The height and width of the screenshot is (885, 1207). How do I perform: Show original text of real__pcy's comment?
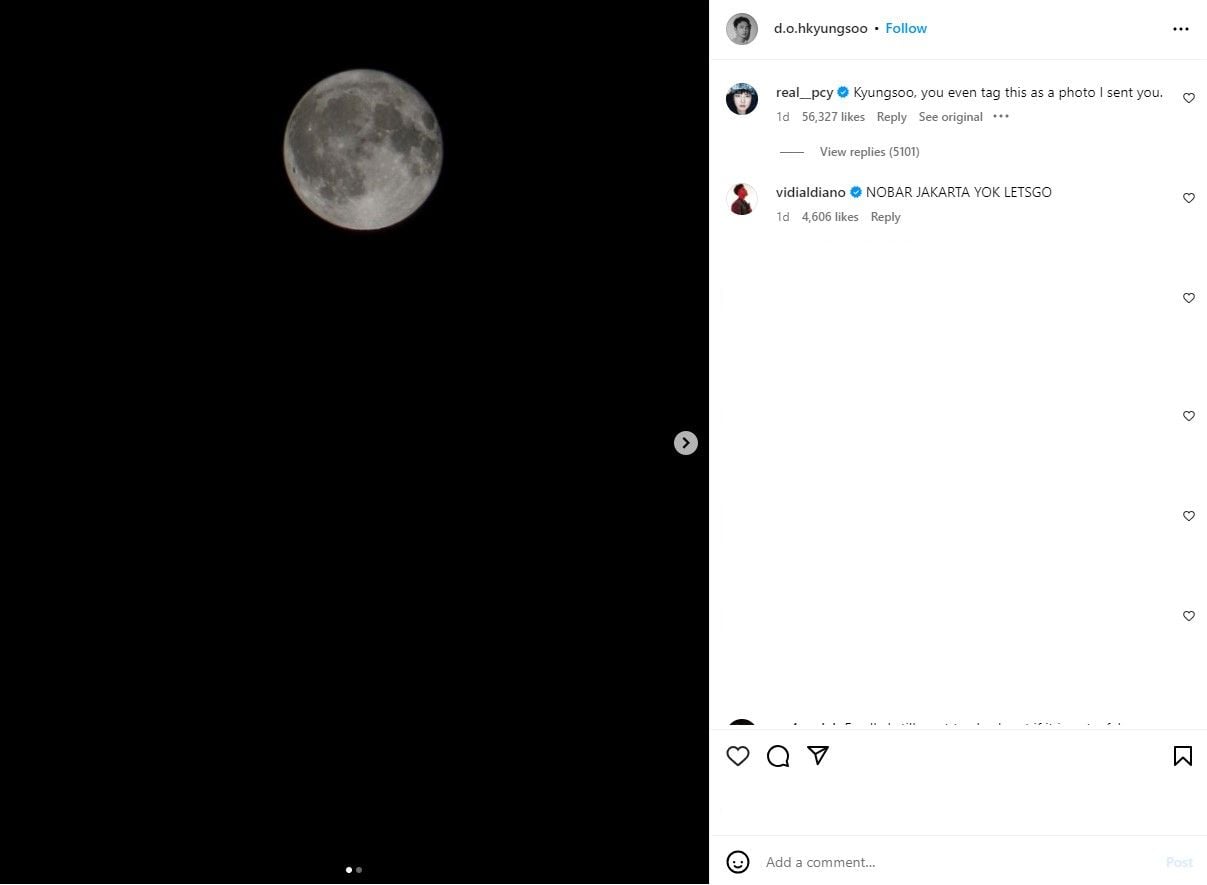tap(950, 117)
